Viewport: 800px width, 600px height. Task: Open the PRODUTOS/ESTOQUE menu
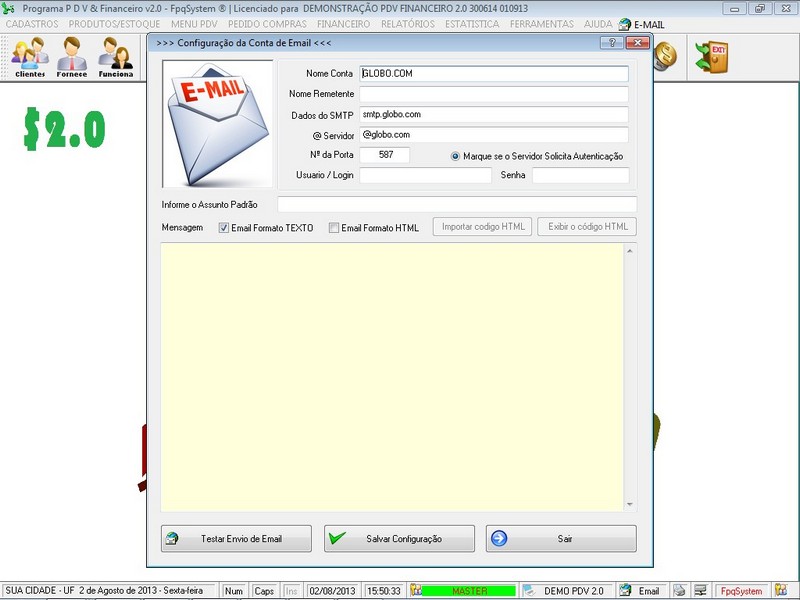(x=114, y=24)
